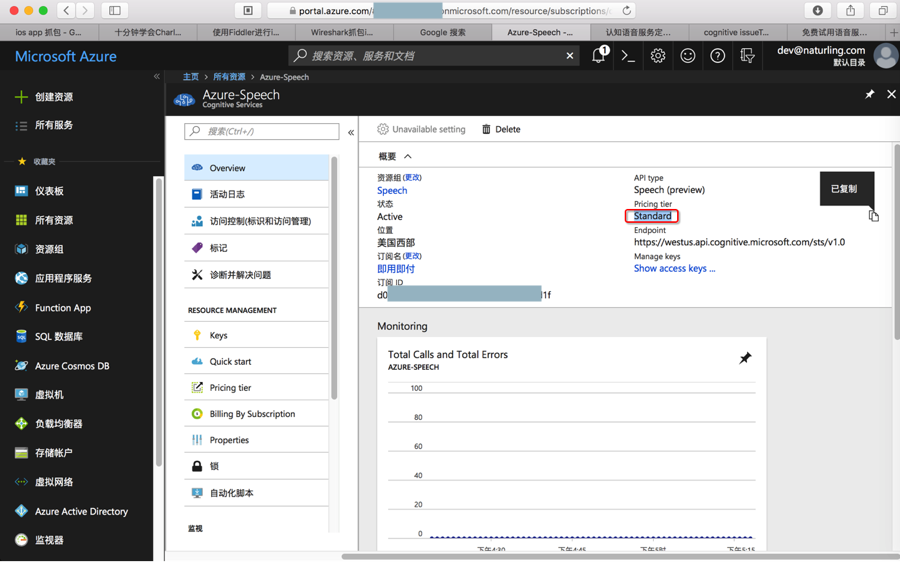Open portal settings gear icon
This screenshot has height=562, width=900.
(x=658, y=56)
